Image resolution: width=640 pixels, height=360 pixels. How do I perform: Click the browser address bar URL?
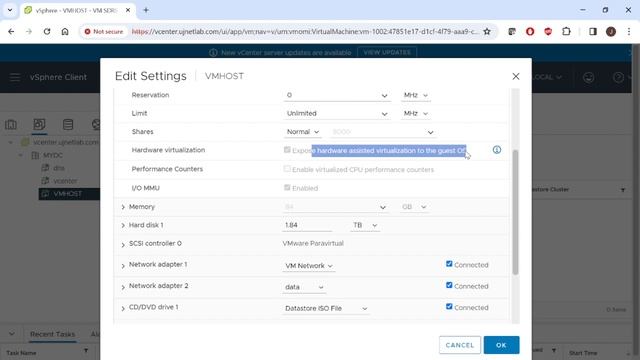click(304, 31)
